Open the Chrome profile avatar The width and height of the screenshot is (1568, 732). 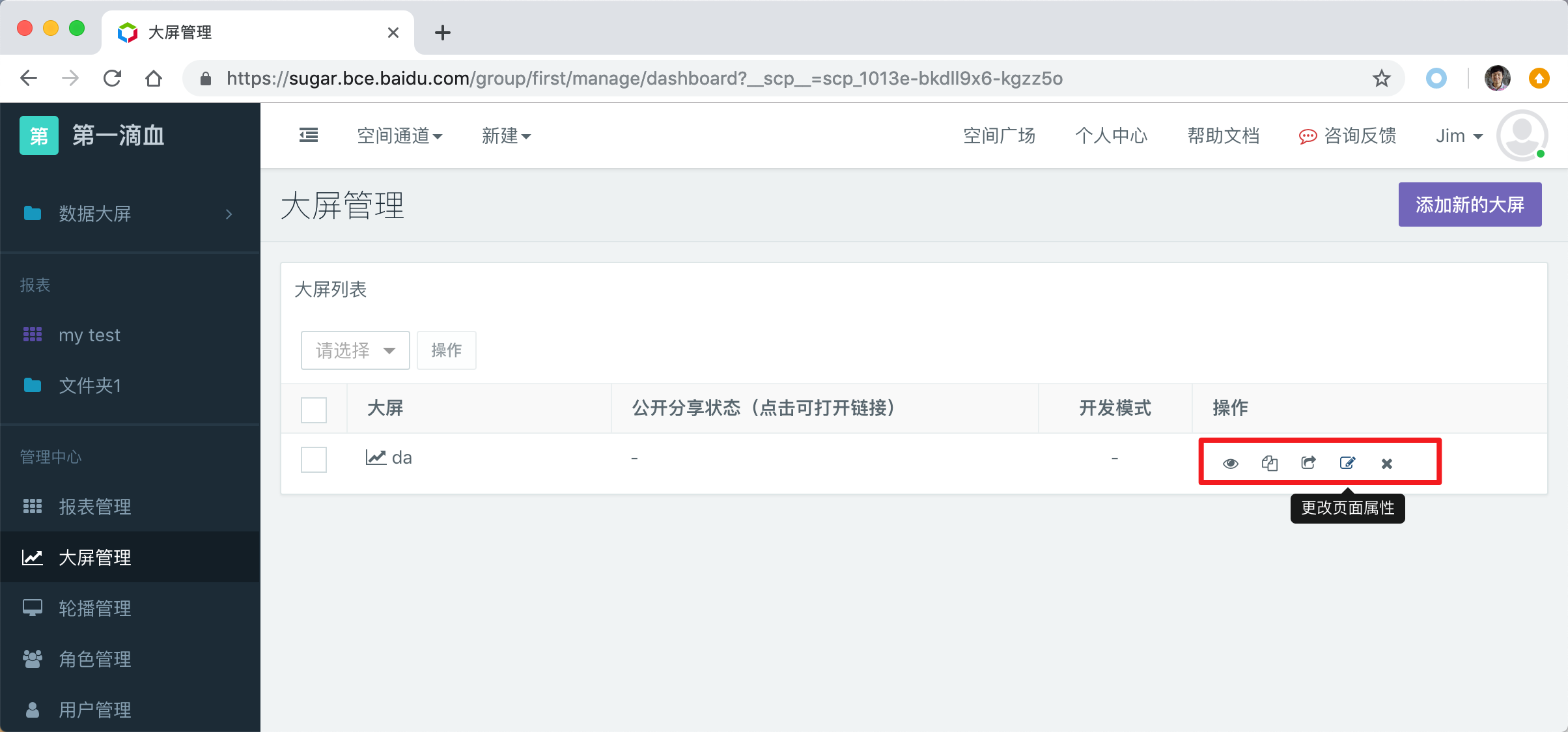pos(1497,78)
